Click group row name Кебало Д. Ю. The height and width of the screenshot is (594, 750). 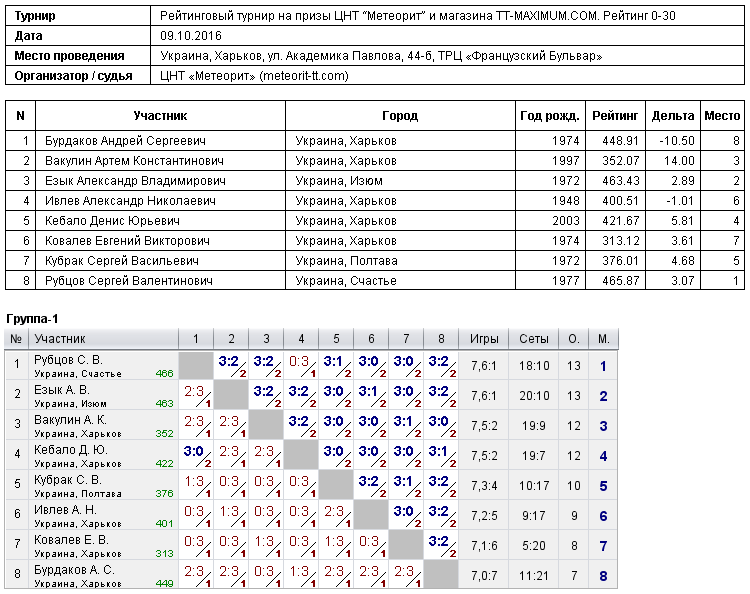(71, 450)
